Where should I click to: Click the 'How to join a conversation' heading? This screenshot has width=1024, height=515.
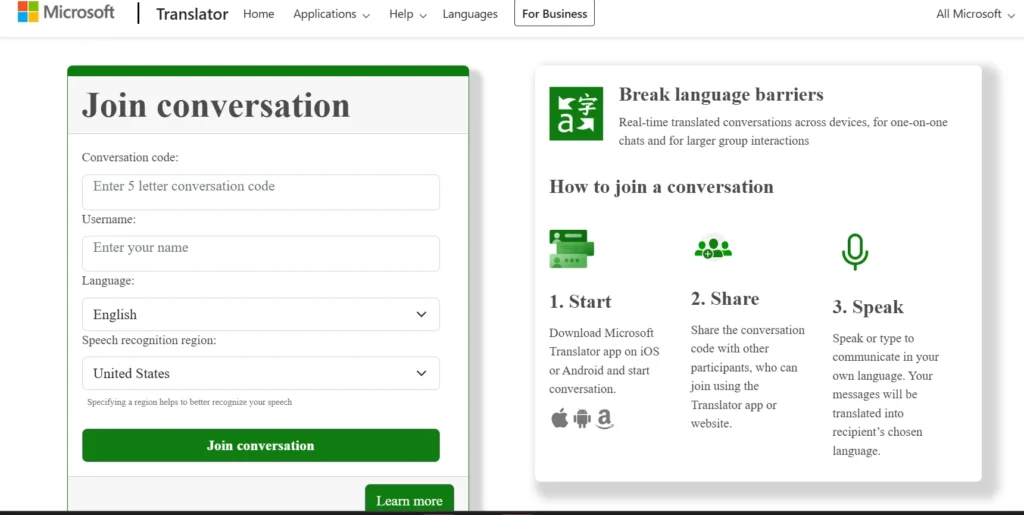[661, 187]
